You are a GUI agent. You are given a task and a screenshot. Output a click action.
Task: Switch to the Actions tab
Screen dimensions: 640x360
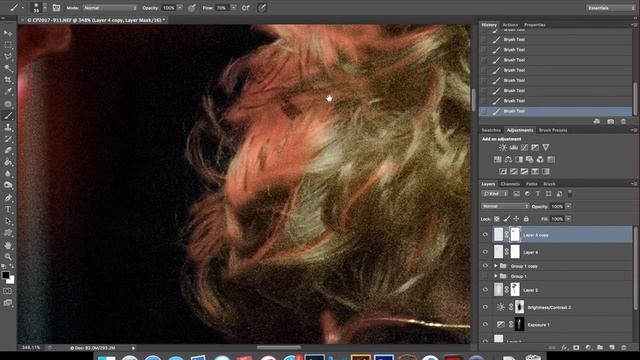pos(510,25)
